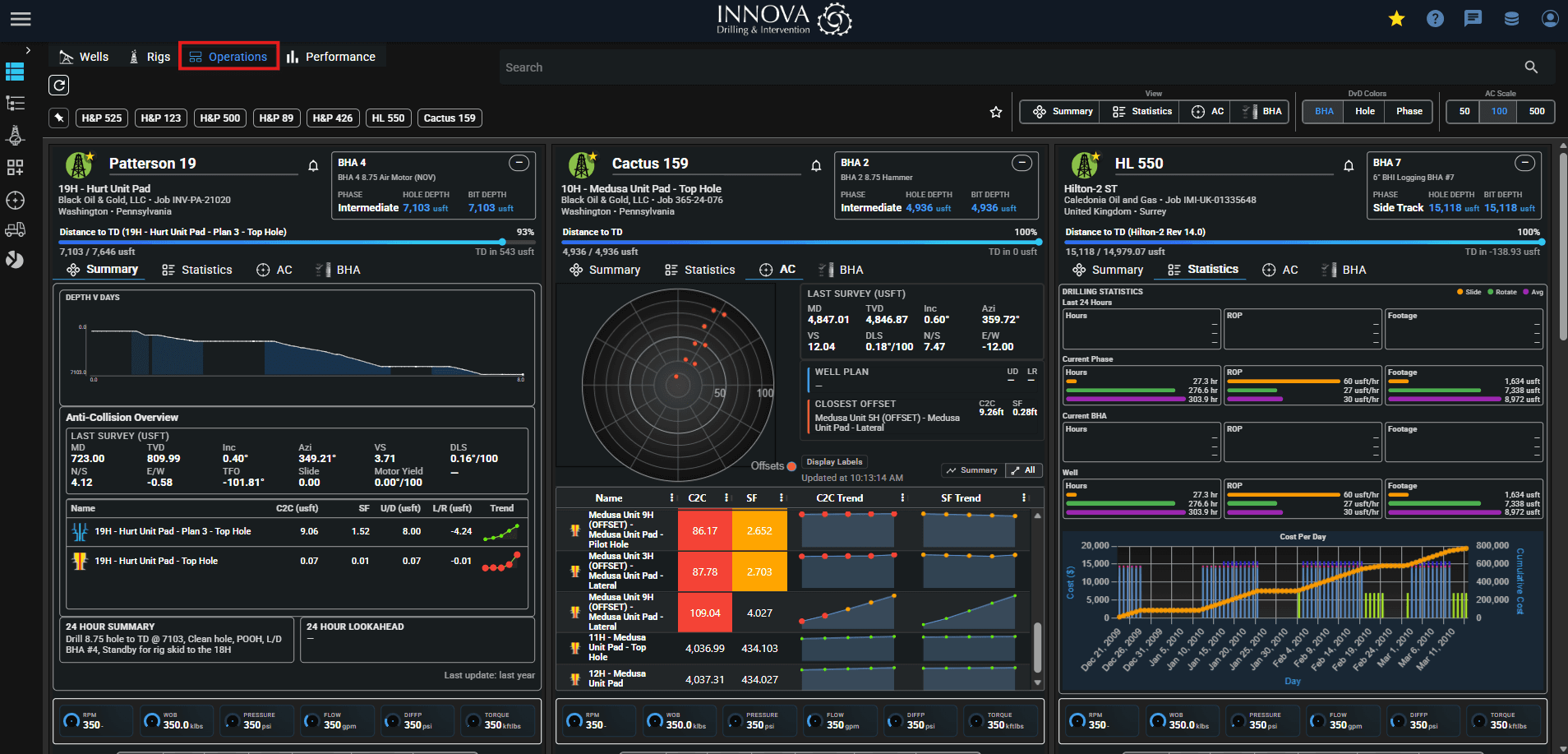Open the C2C column options menu

(726, 497)
